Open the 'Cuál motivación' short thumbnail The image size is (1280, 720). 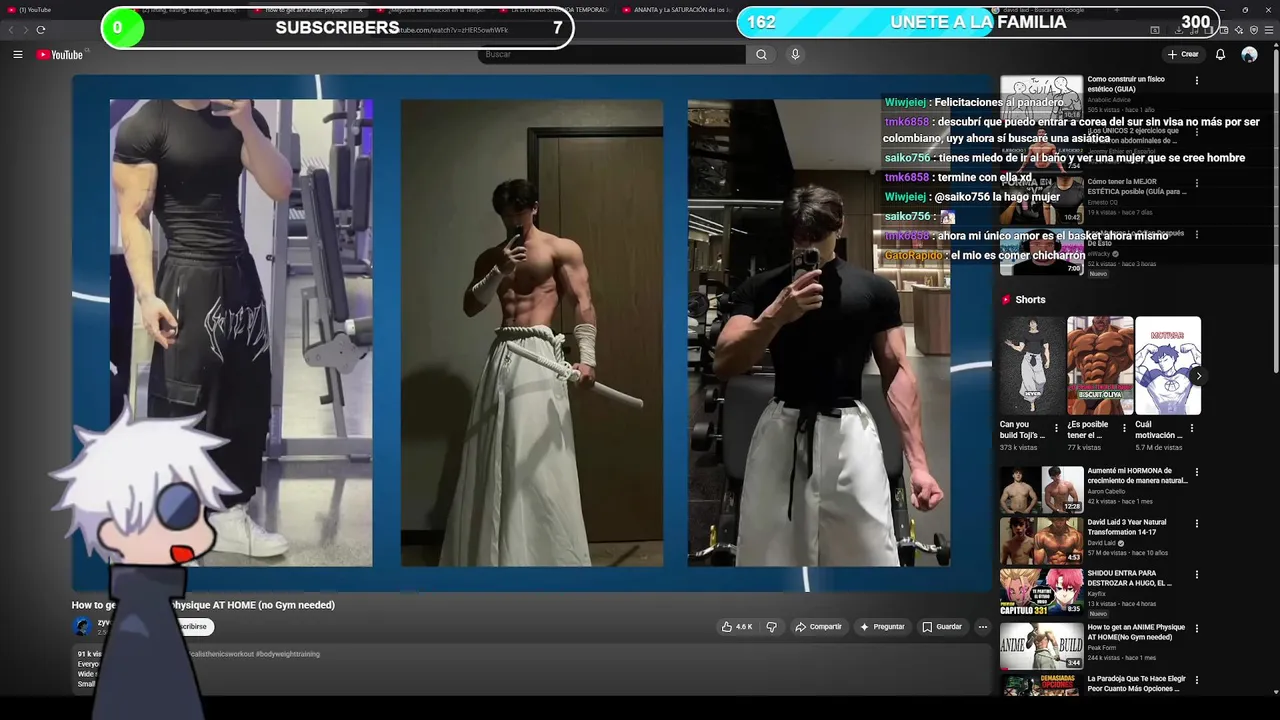(1168, 365)
